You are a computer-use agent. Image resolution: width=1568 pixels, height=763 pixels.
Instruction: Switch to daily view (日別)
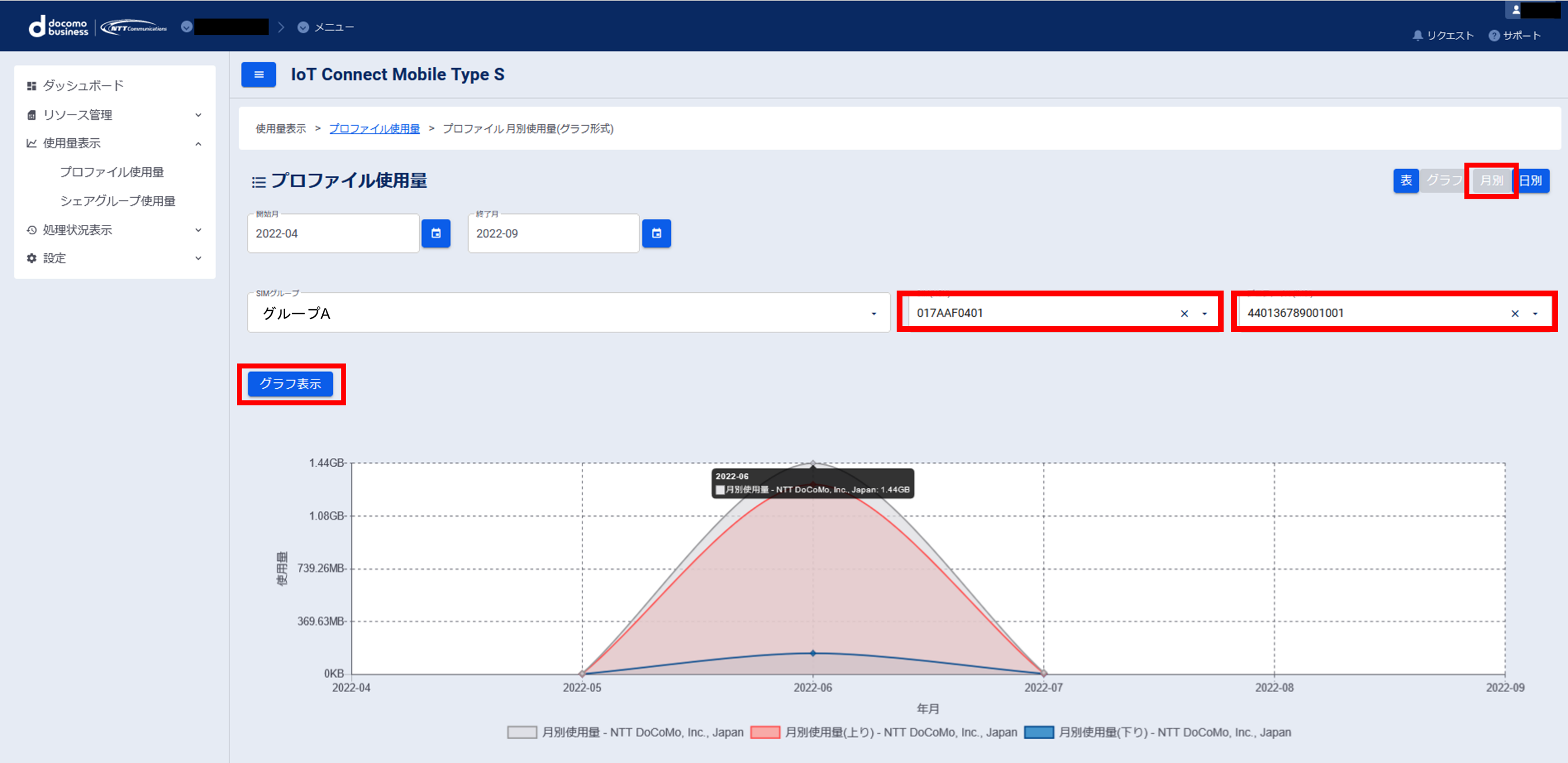pyautogui.click(x=1531, y=180)
